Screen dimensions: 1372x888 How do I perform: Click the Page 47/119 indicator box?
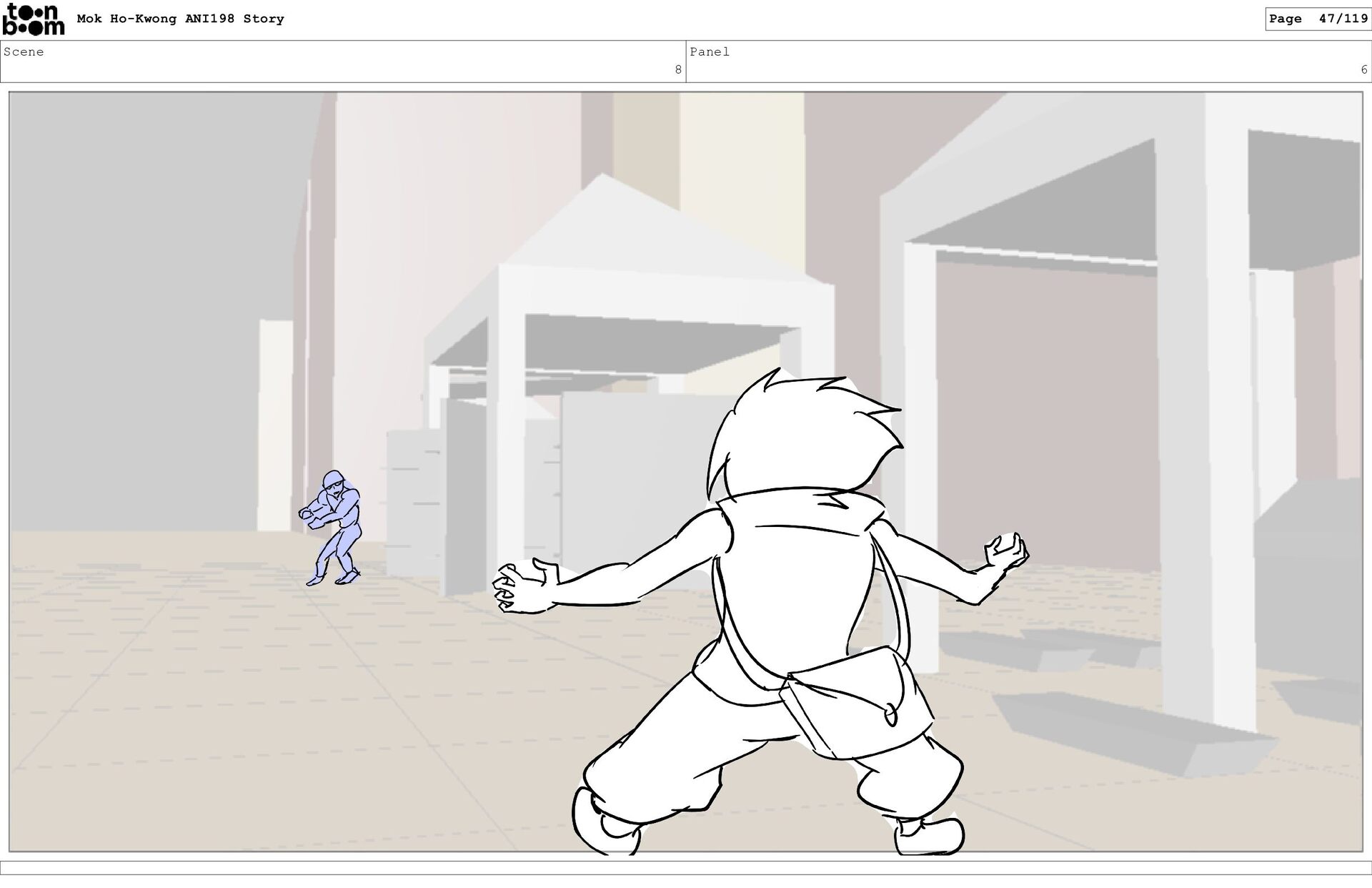[1318, 19]
